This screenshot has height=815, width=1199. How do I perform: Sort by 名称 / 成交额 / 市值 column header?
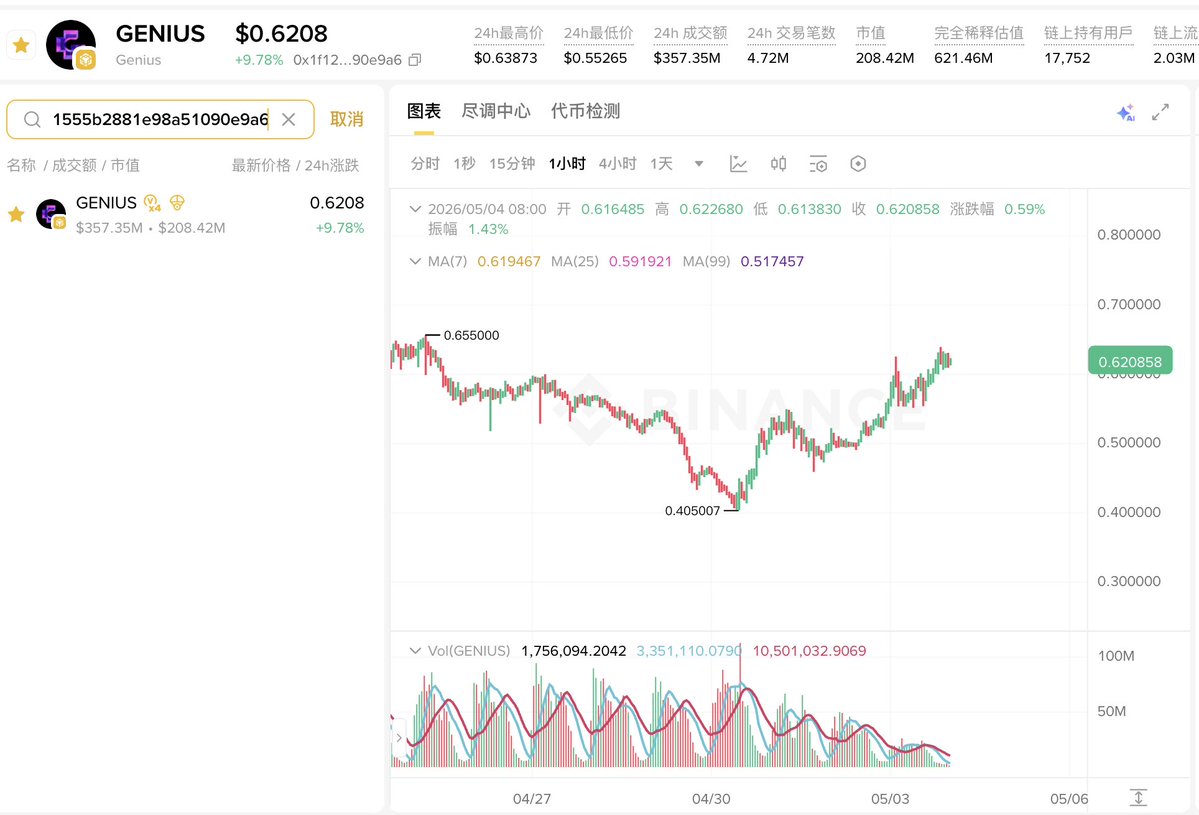coord(73,165)
